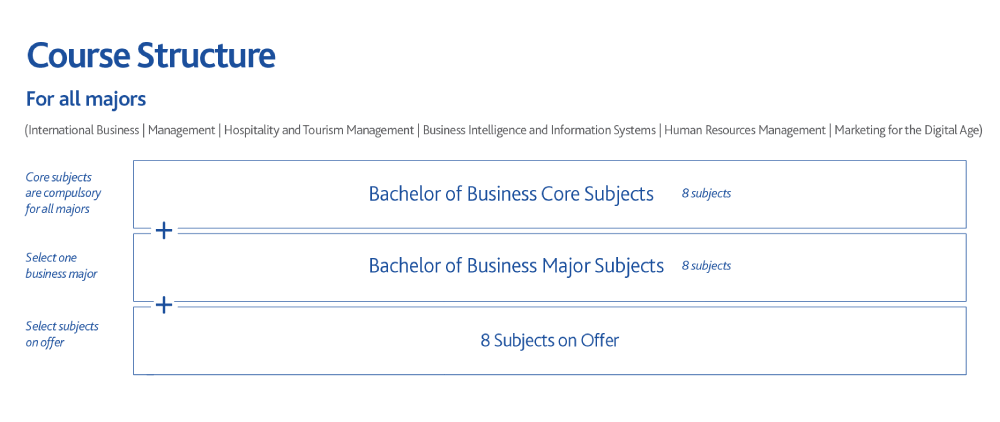Click the Course Structure title
The width and height of the screenshot is (1000, 422).
(151, 55)
